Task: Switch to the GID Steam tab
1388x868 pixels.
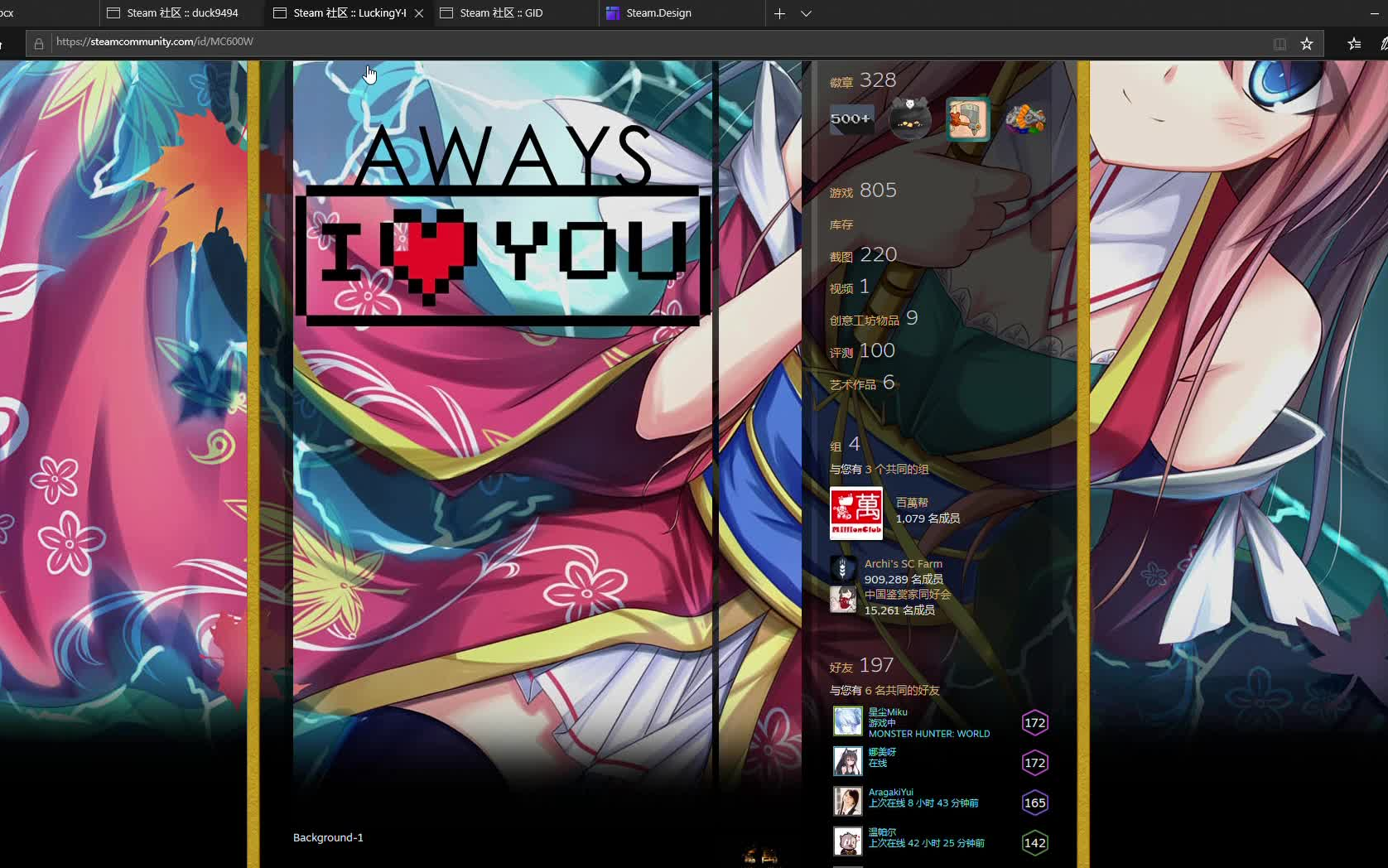Action: tap(513, 13)
